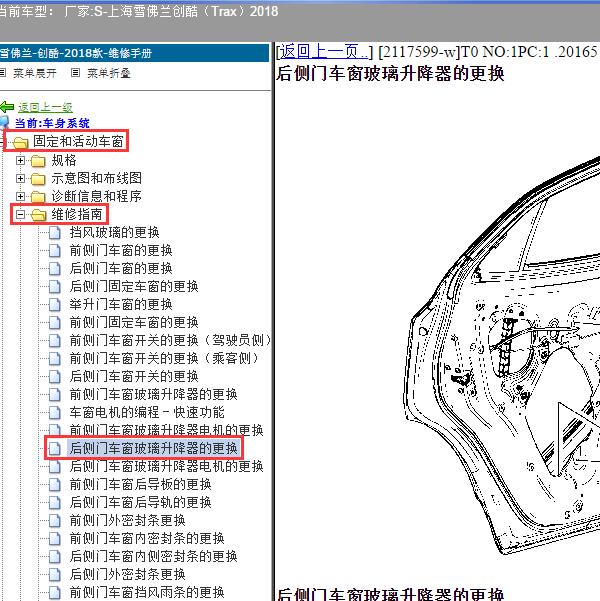600x601 pixels.
Task: Open 前侧门车窗开关的更换（驾驶员侧）
Action: coord(170,341)
